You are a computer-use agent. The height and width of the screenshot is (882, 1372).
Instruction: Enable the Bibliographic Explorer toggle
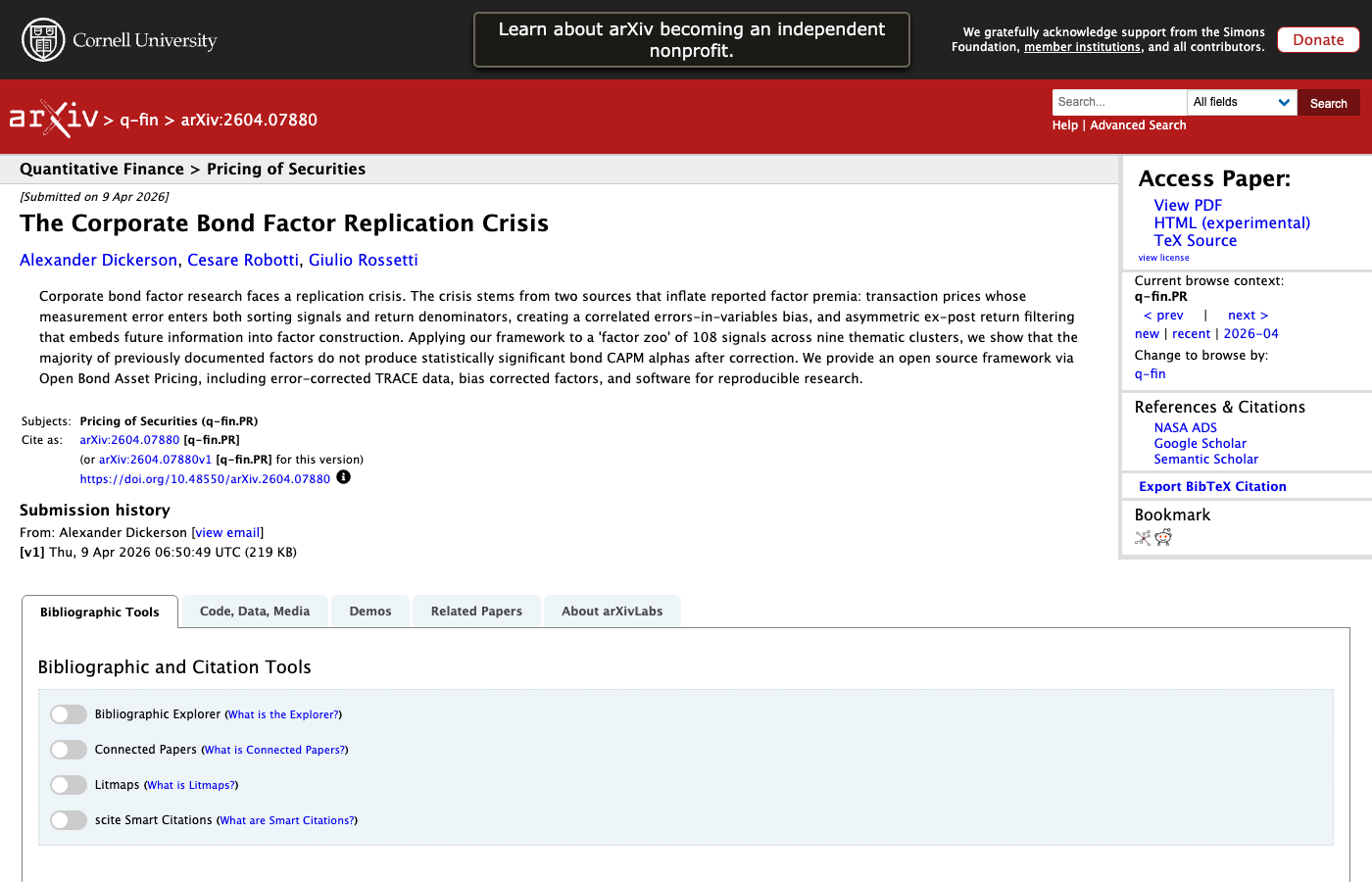coord(69,714)
